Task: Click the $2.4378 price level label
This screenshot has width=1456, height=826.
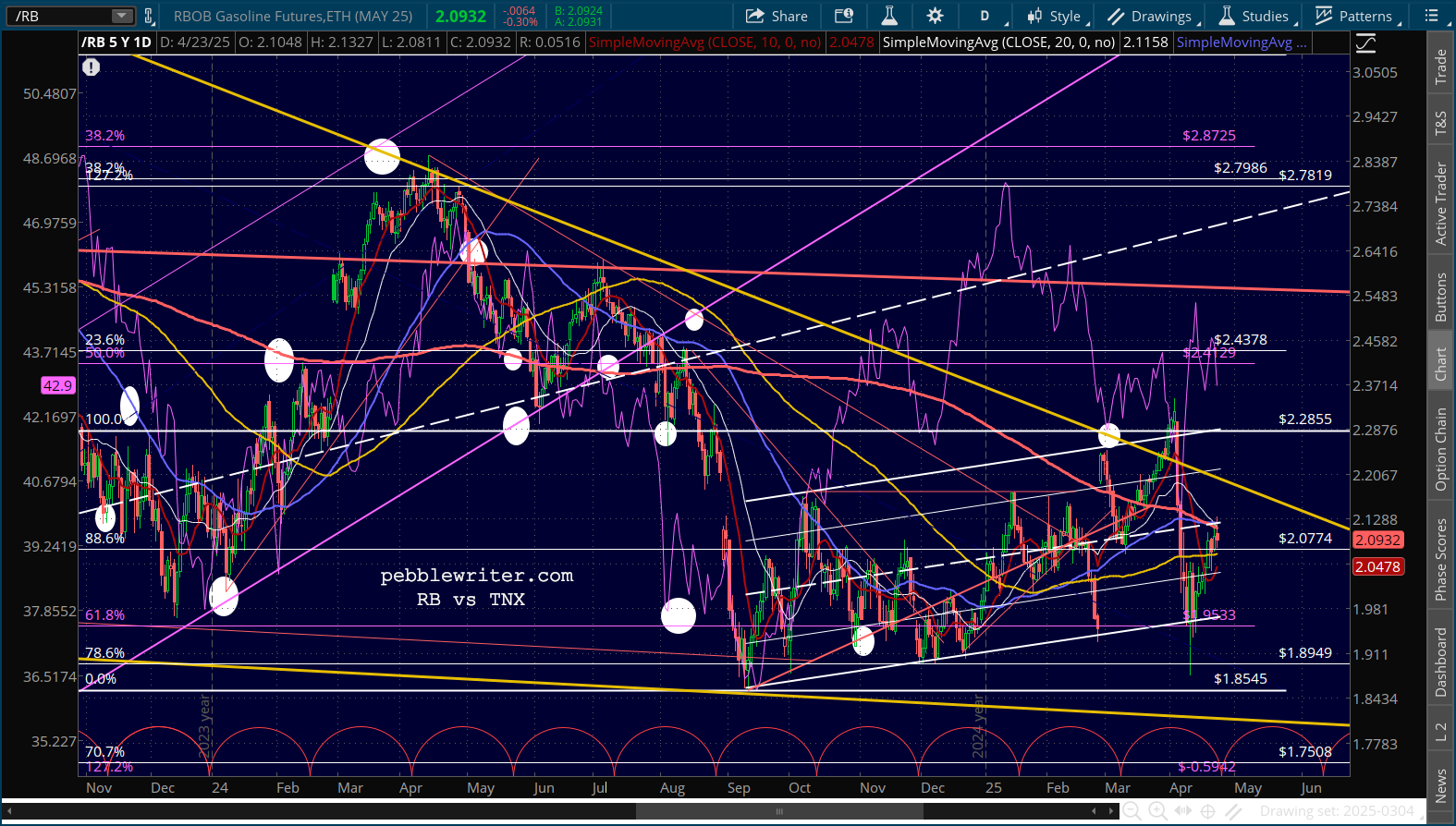Action: coord(1241,339)
